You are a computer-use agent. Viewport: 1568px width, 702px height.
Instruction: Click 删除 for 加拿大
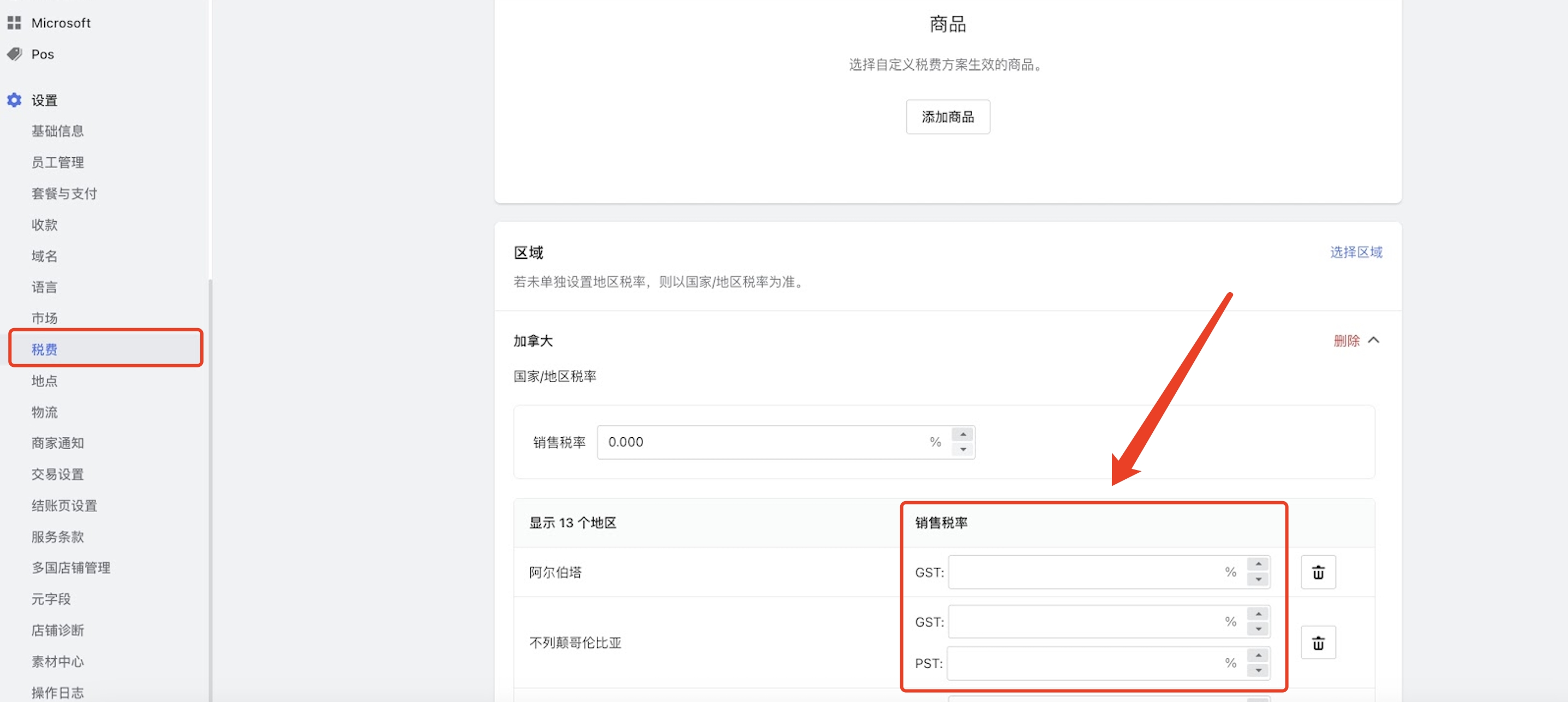coord(1346,340)
